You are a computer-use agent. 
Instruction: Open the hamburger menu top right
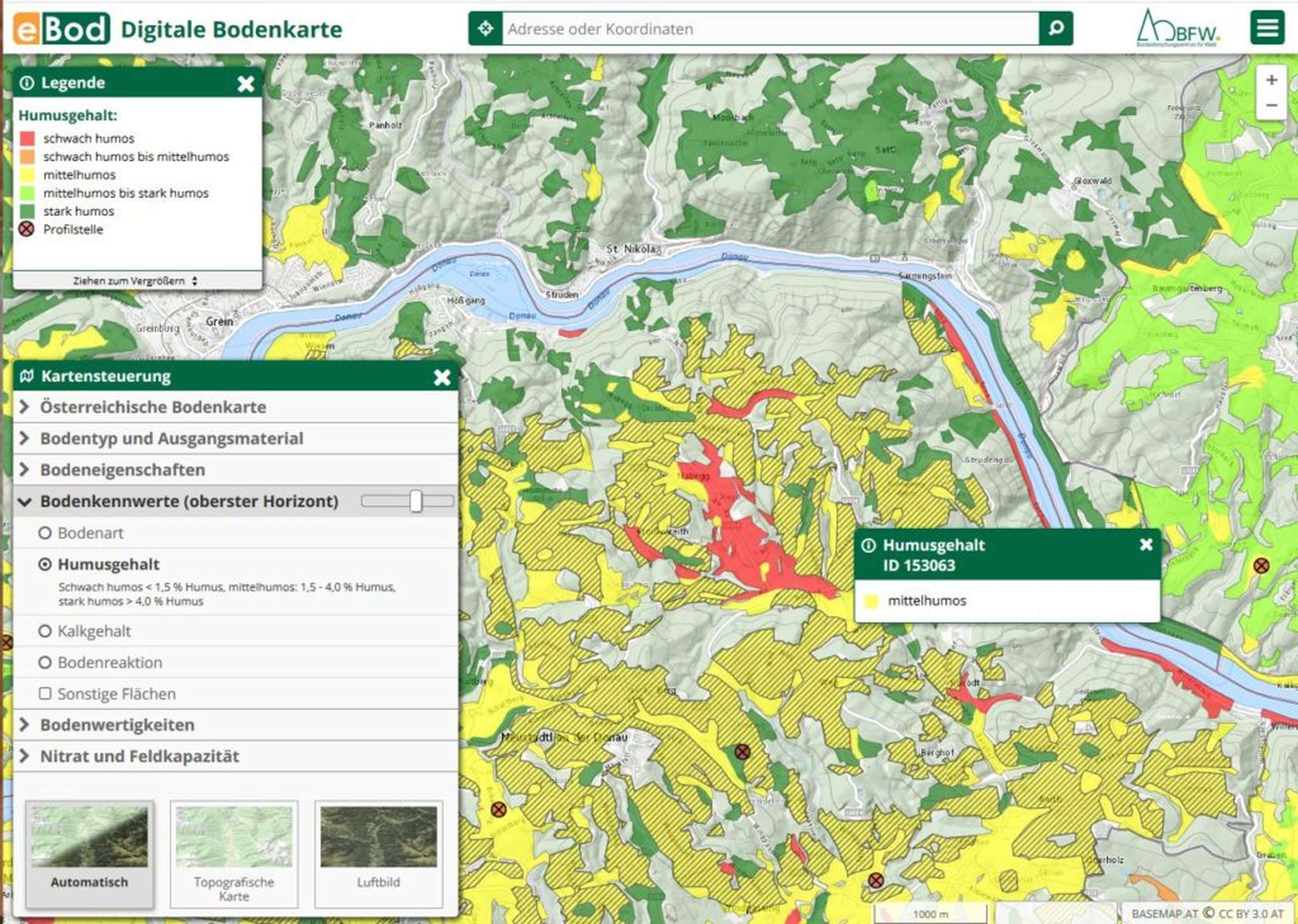[x=1268, y=27]
